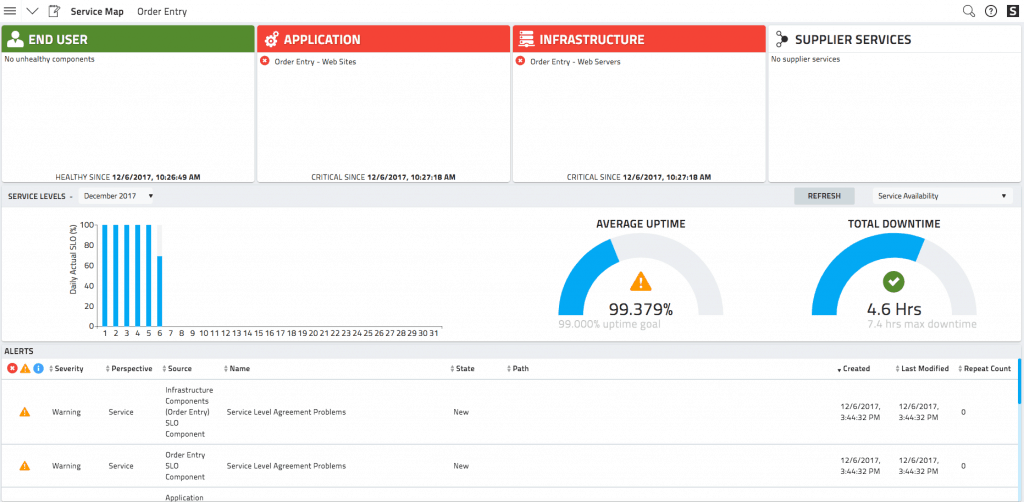Select the Order Entry breadcrumb
Image resolution: width=1024 pixels, height=502 pixels.
point(162,12)
